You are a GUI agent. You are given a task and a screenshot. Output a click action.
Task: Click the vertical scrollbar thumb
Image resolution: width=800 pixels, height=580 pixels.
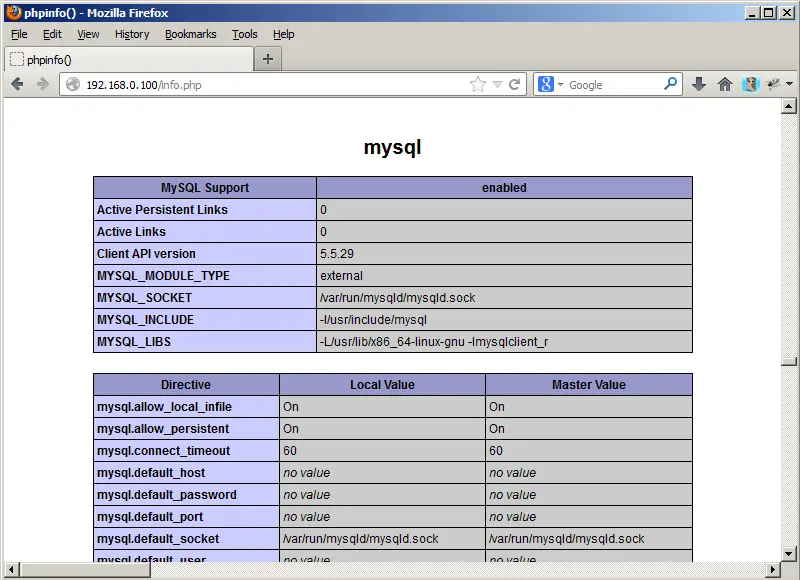pos(789,362)
